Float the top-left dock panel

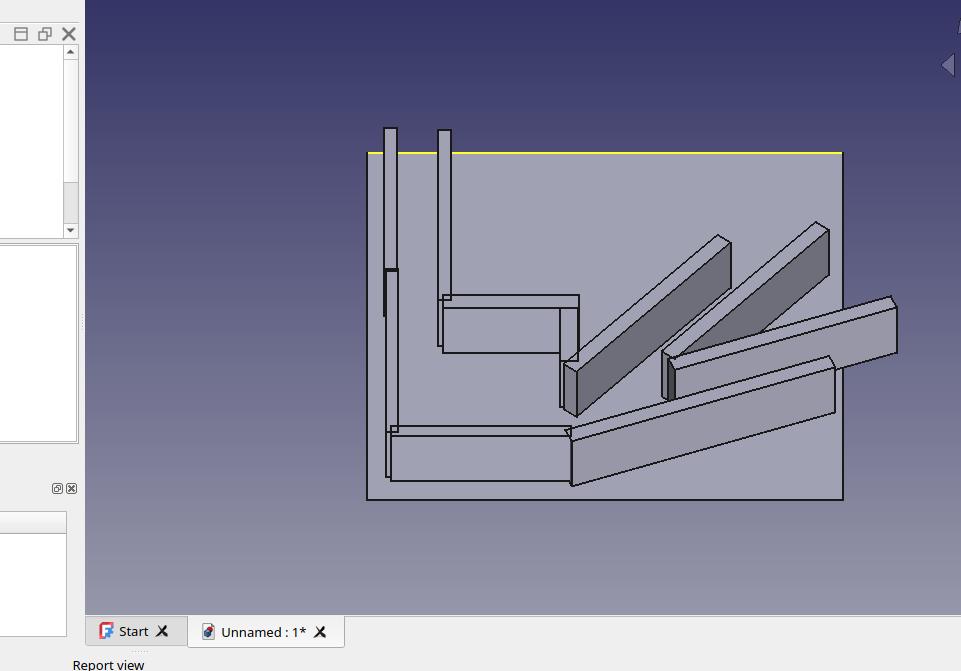pos(45,34)
